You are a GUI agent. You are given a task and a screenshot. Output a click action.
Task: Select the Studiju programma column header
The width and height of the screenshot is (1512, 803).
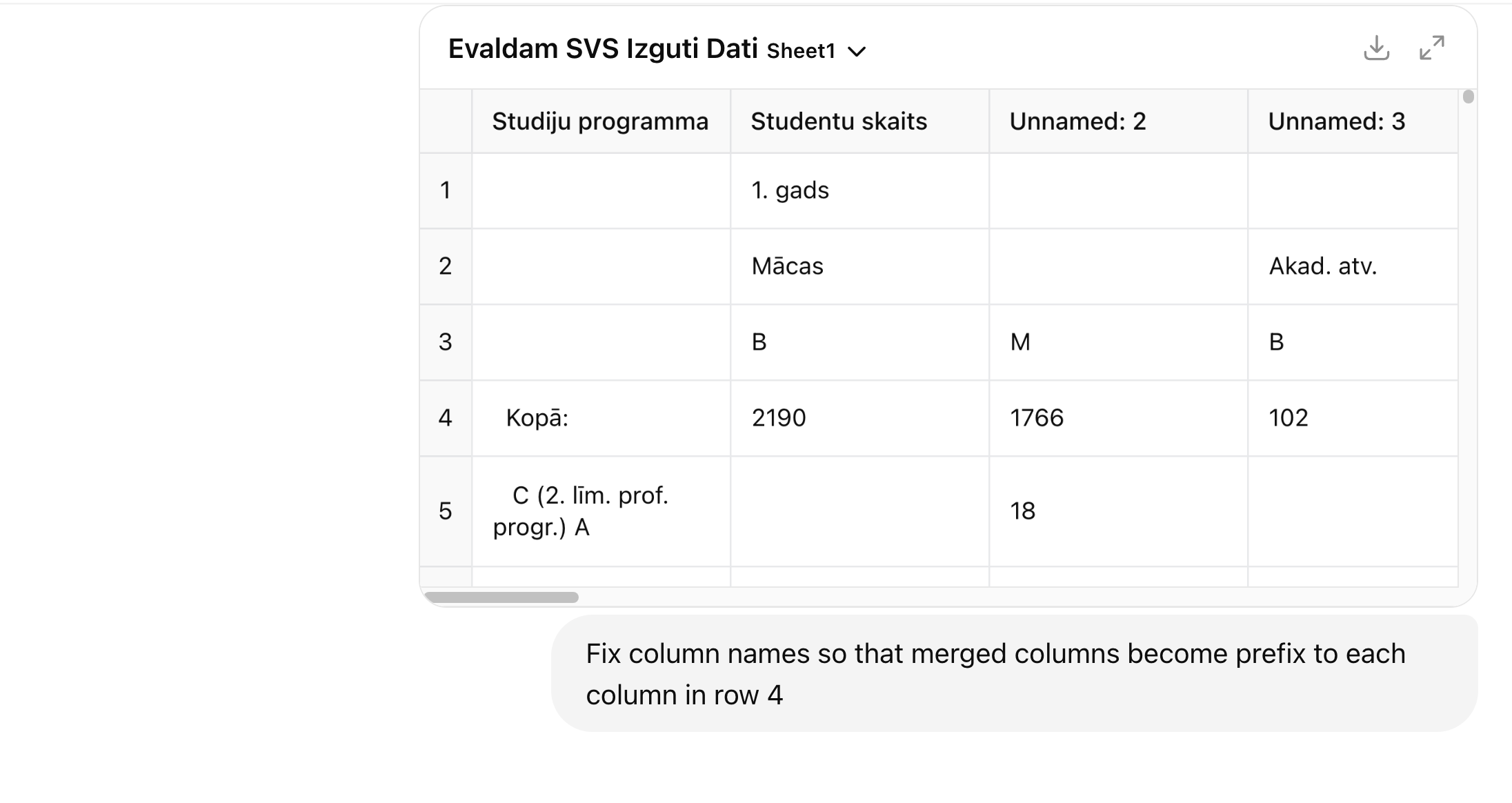[x=601, y=121]
